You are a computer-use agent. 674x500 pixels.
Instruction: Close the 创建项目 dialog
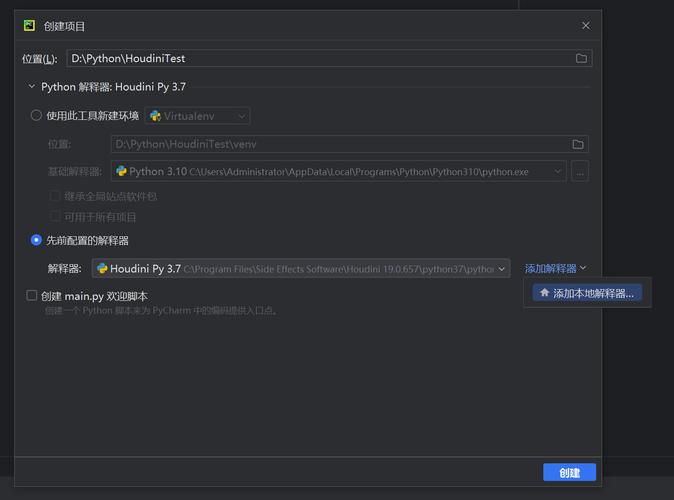(x=585, y=26)
